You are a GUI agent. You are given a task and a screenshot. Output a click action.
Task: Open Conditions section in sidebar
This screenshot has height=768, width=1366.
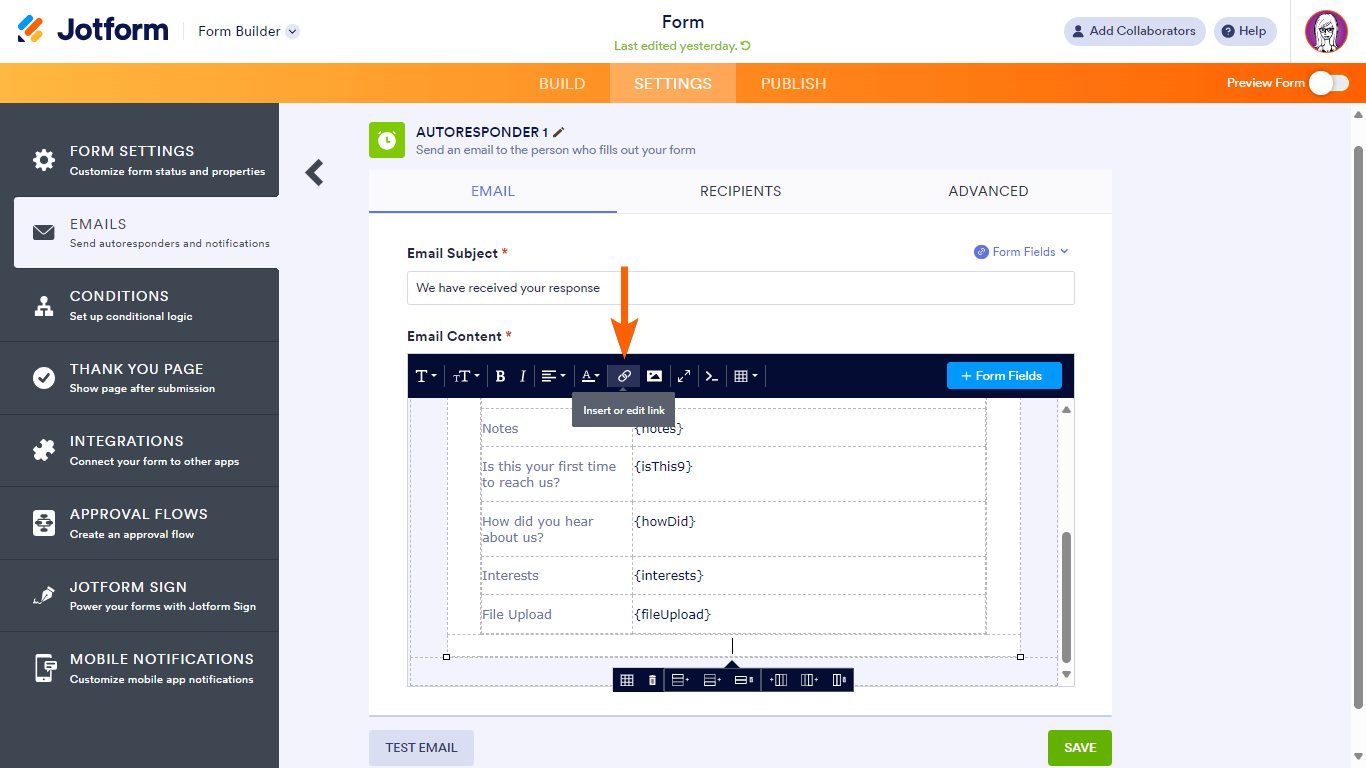coord(140,305)
